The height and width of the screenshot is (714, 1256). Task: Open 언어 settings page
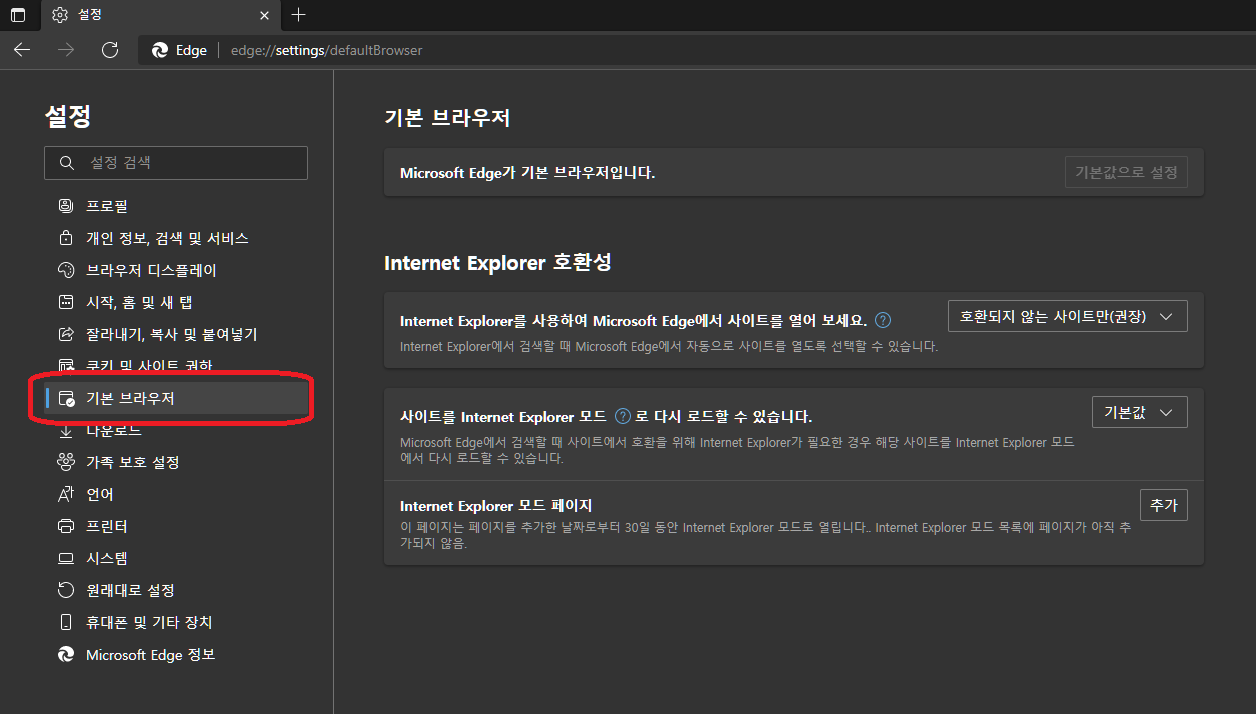point(100,494)
